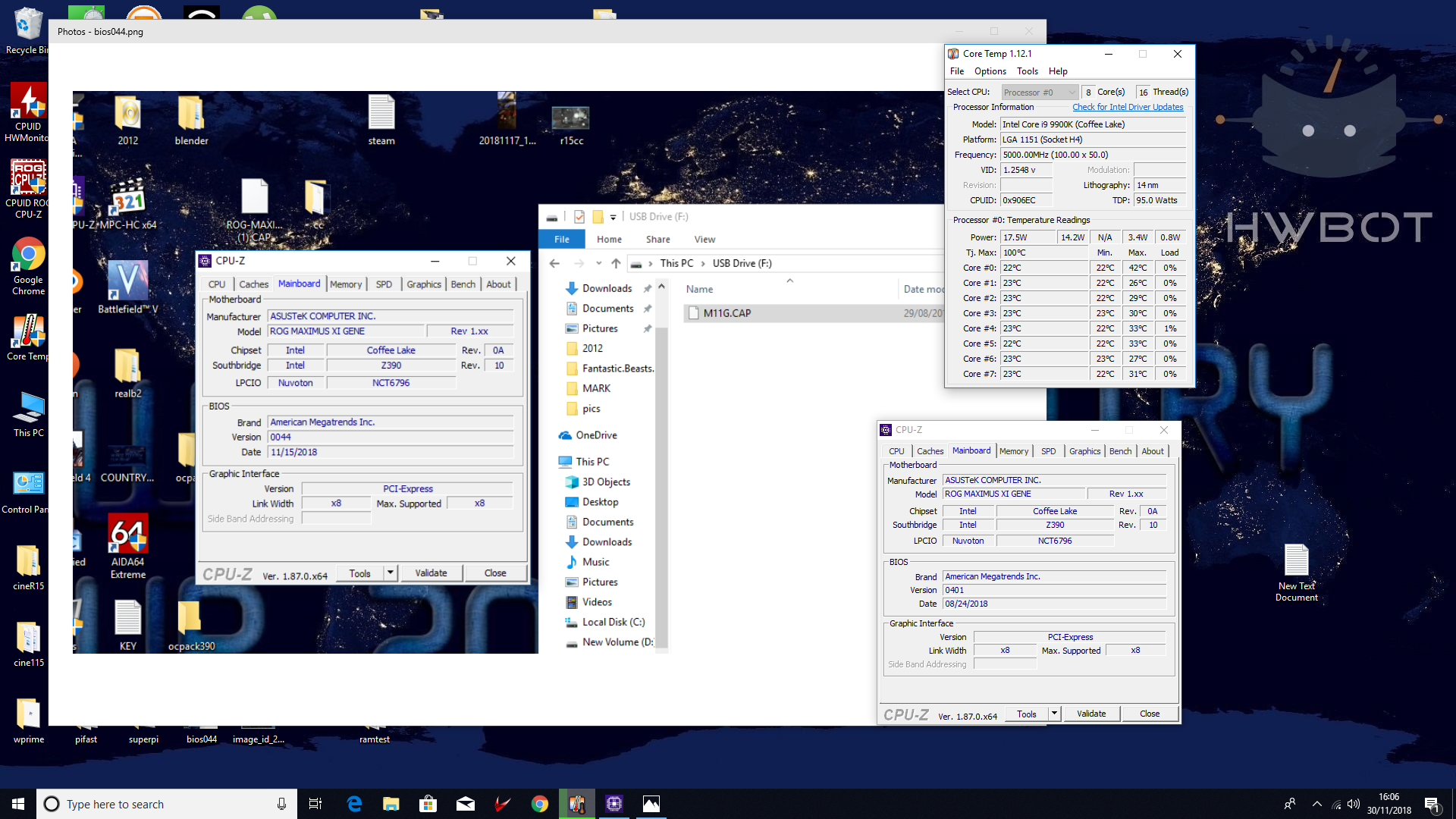This screenshot has height=819, width=1456.
Task: Select the New Text Document desktop file
Action: 1296,573
